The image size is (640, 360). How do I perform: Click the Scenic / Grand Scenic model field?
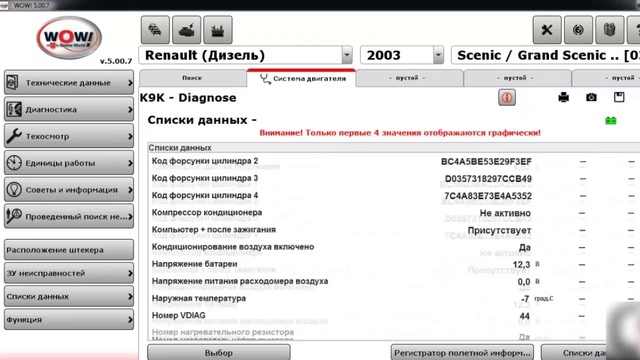pyautogui.click(x=545, y=55)
